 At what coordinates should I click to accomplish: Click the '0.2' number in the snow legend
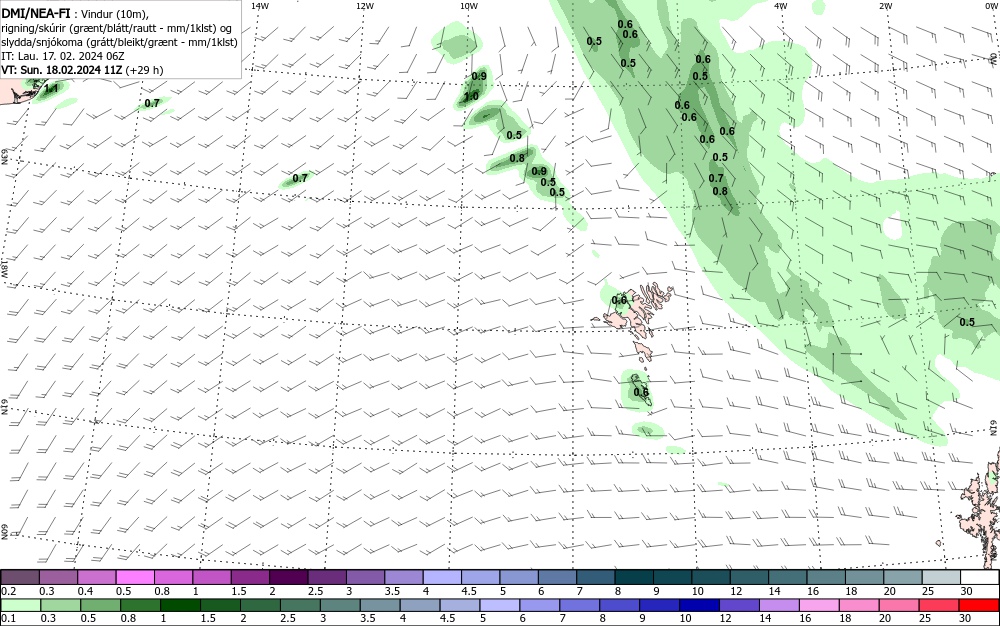(9, 591)
